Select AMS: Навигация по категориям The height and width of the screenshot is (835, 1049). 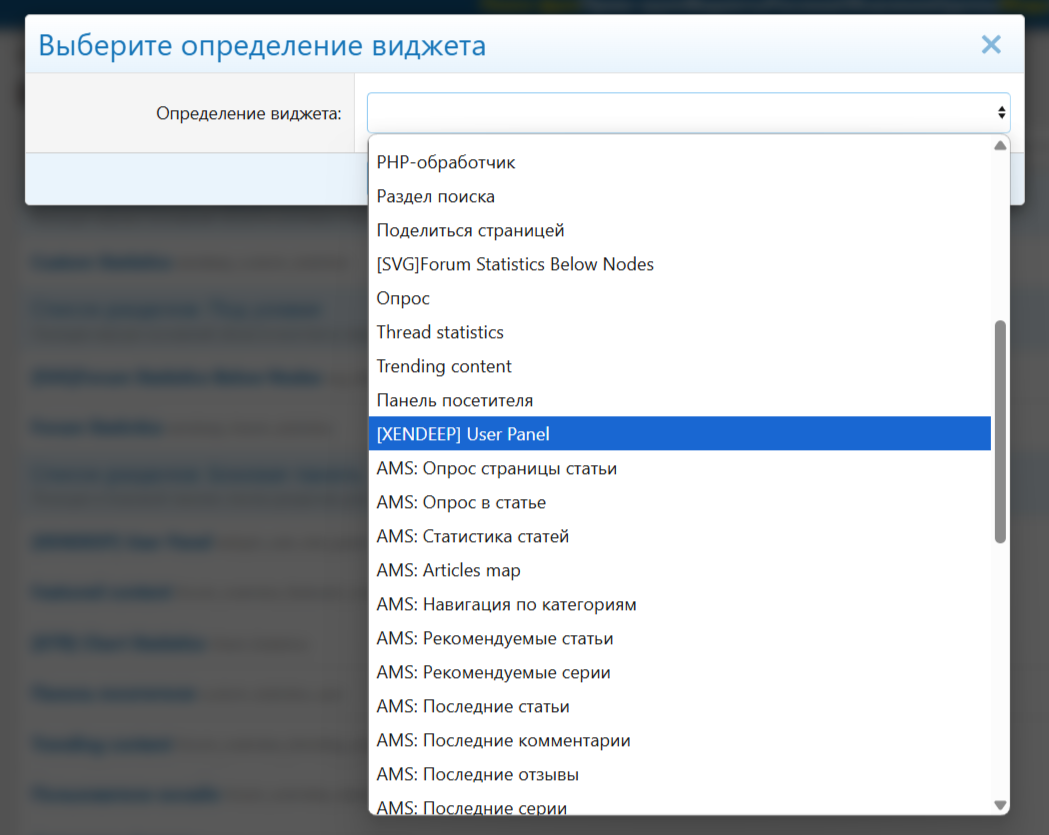coord(506,604)
